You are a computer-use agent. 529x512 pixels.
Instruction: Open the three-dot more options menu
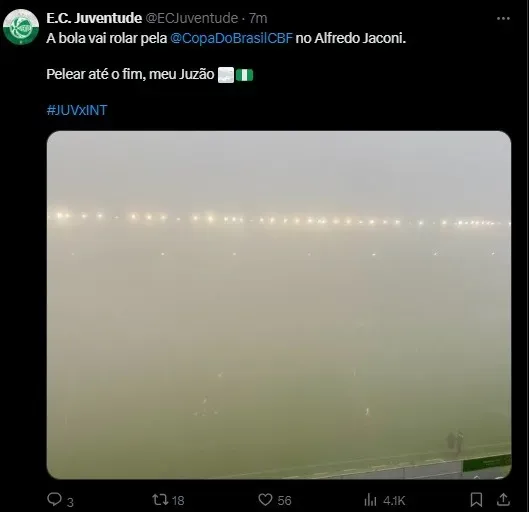[x=503, y=19]
